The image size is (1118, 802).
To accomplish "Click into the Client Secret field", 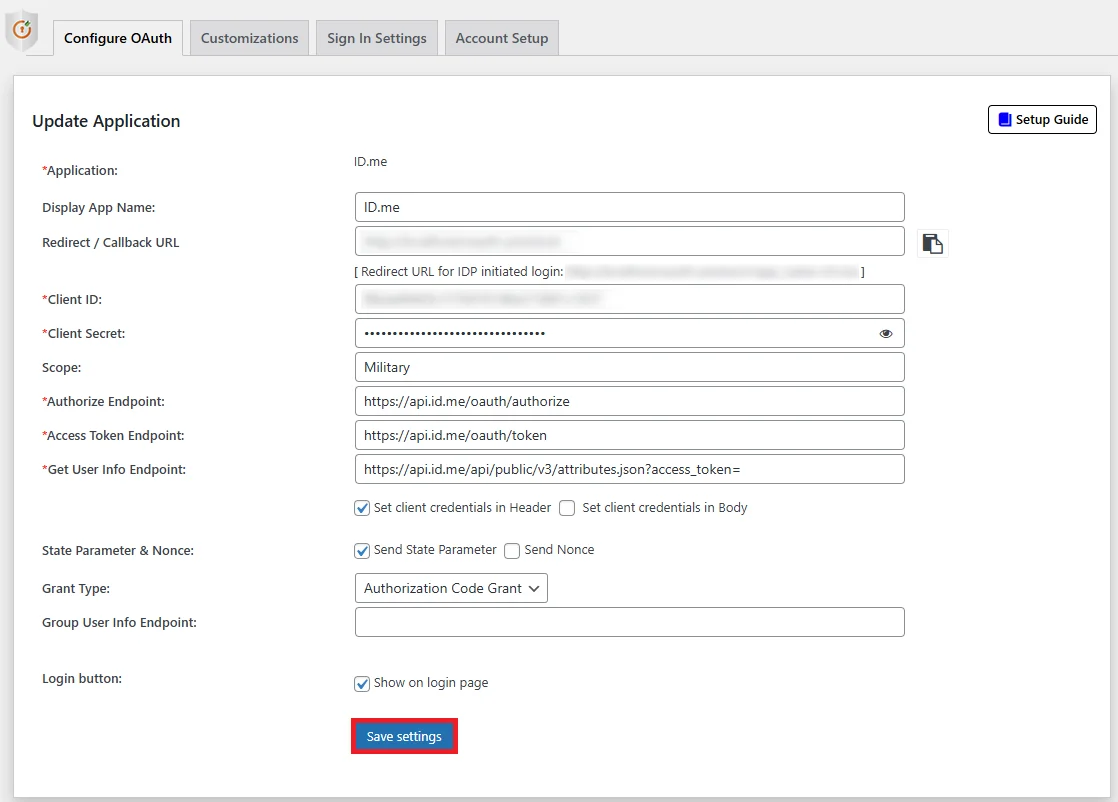I will 630,333.
